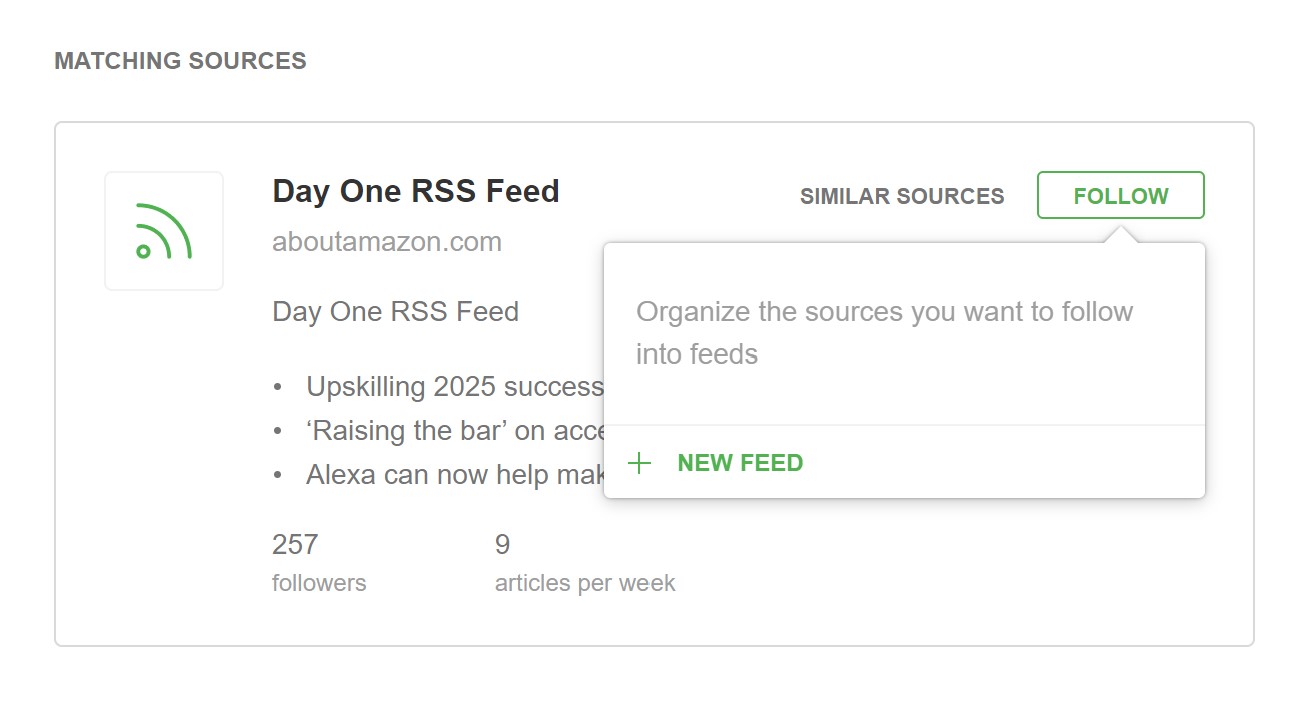Open the Upskilling 2025 article headline
The image size is (1294, 712).
tap(454, 387)
